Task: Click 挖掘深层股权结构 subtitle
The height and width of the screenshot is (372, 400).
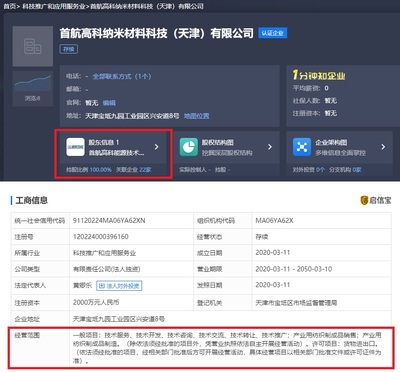Action: point(227,153)
